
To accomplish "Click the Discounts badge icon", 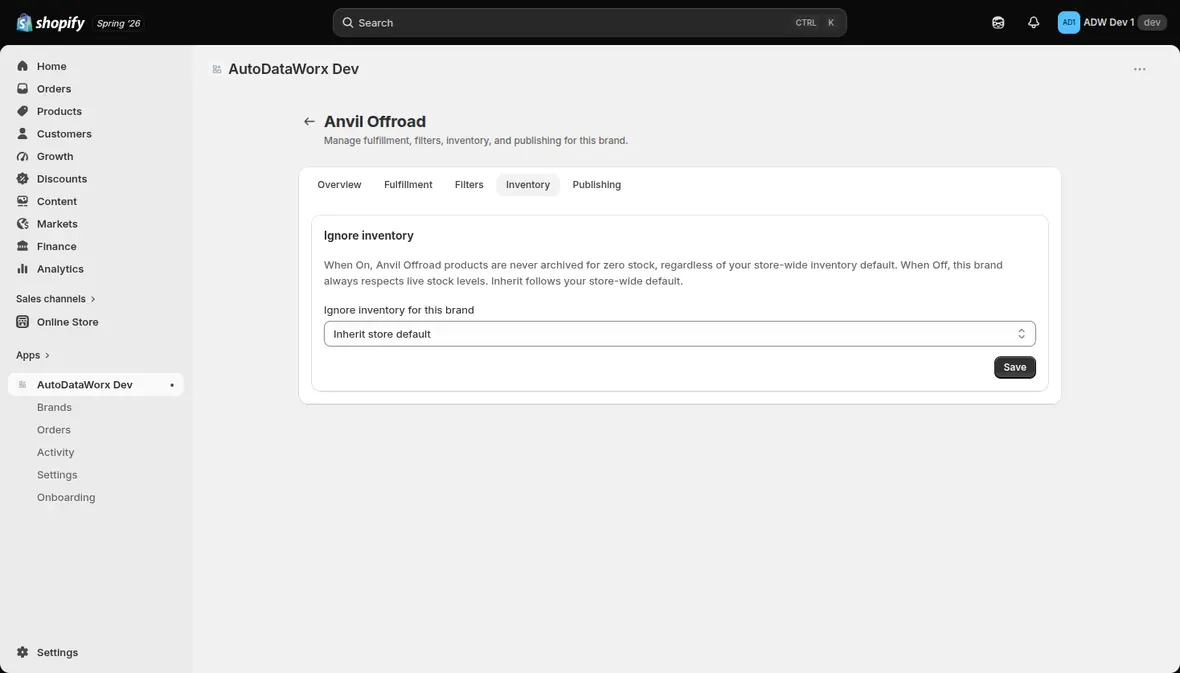I will (23, 179).
